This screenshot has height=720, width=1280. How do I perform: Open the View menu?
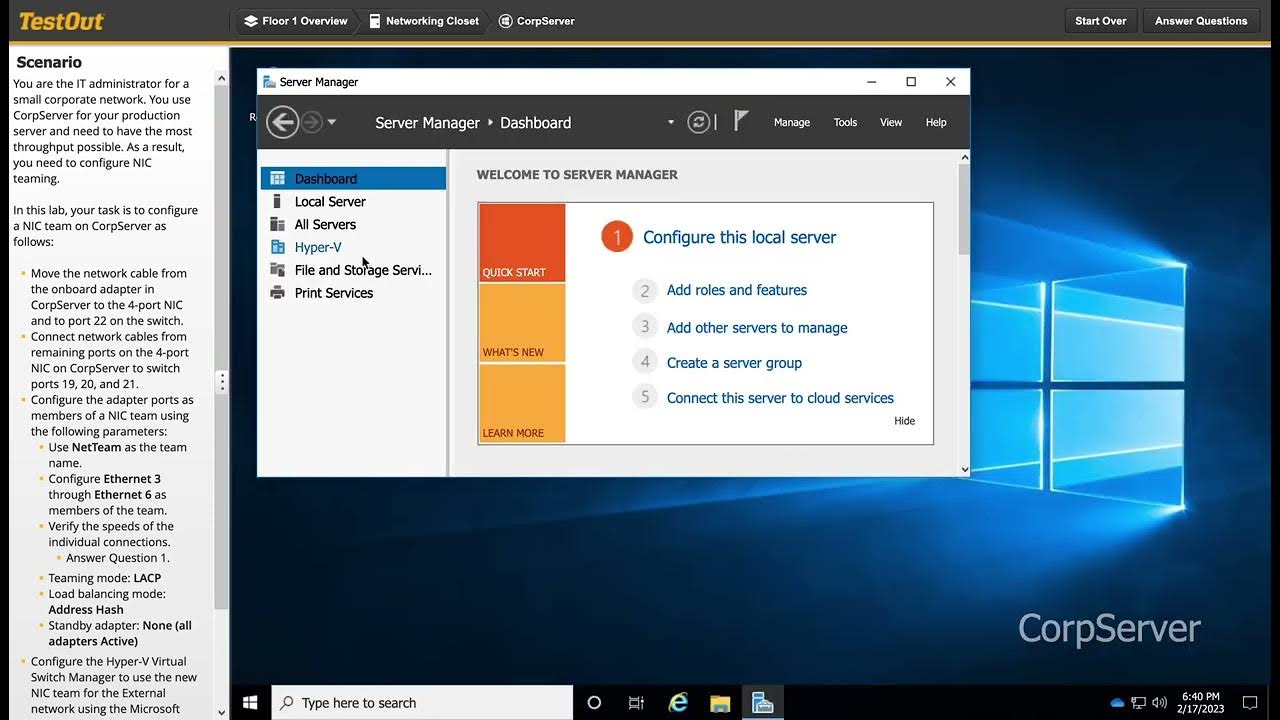891,122
